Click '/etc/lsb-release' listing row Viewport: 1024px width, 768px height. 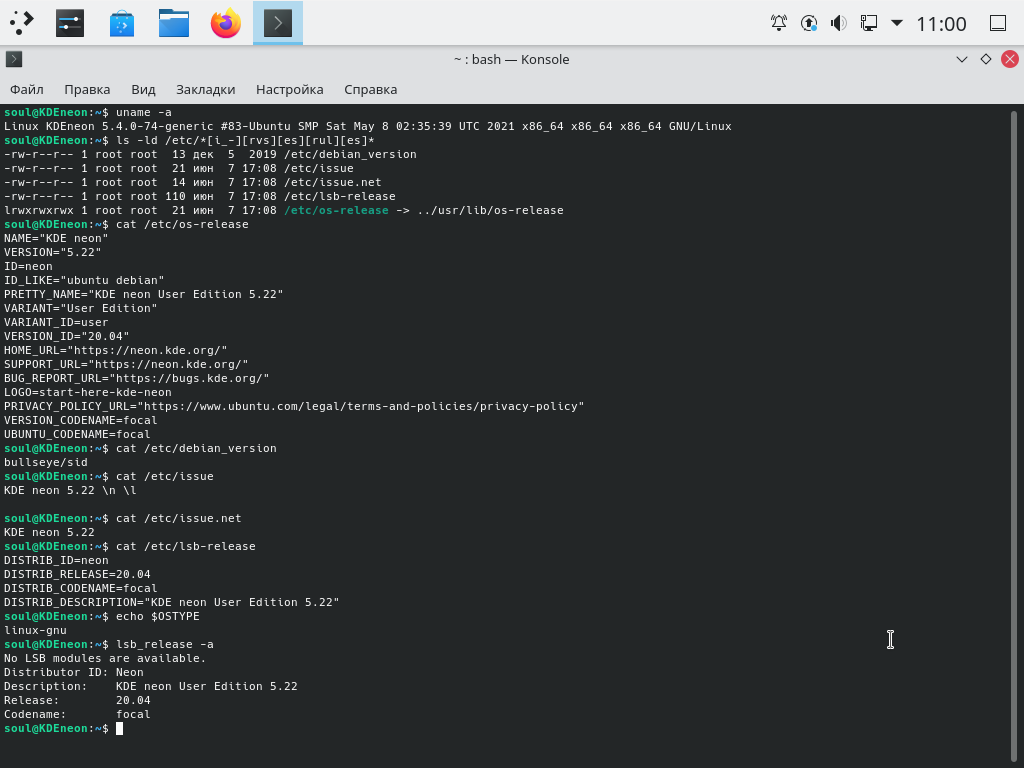pos(200,197)
